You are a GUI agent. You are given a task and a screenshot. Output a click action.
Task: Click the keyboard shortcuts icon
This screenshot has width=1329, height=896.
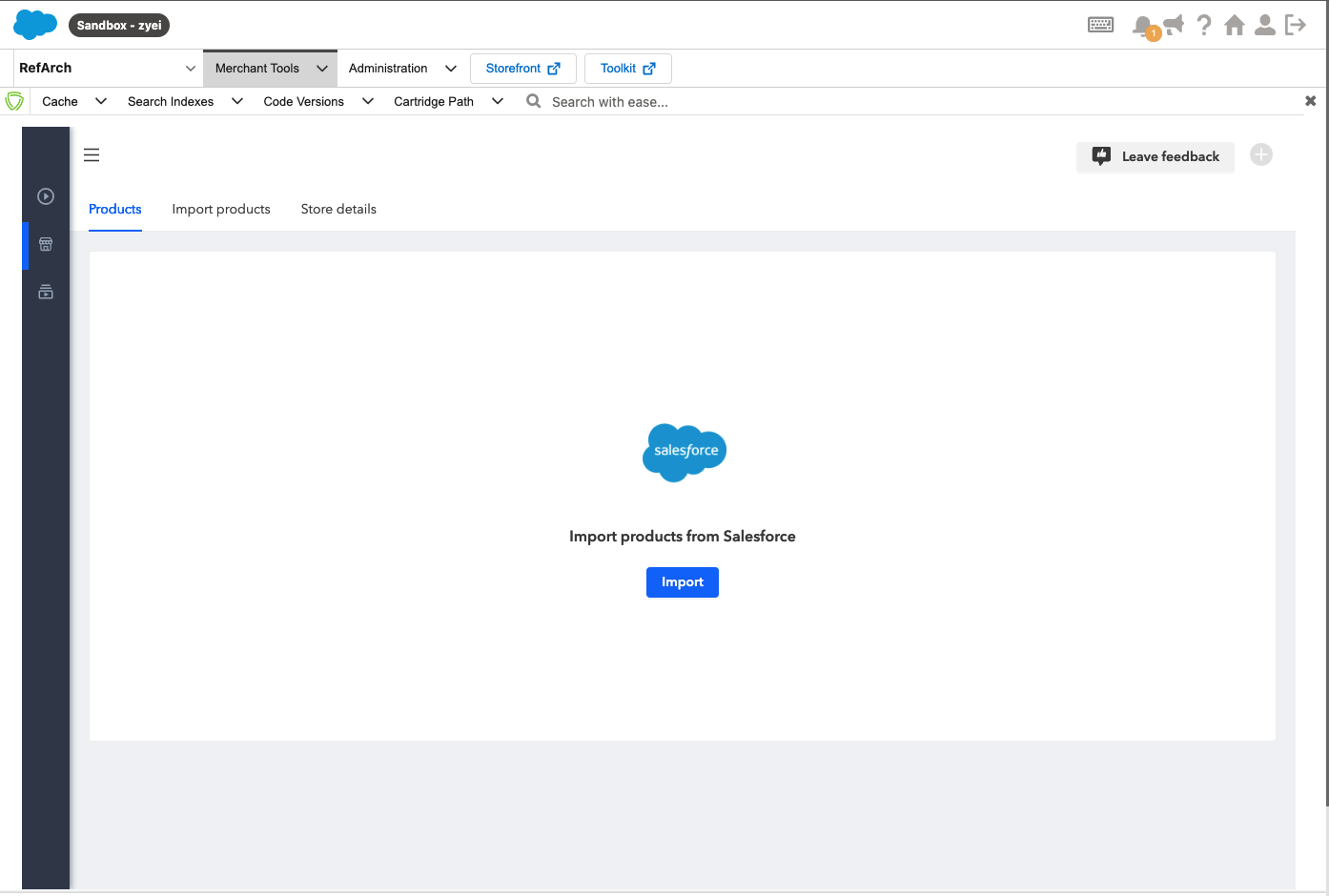pyautogui.click(x=1100, y=25)
